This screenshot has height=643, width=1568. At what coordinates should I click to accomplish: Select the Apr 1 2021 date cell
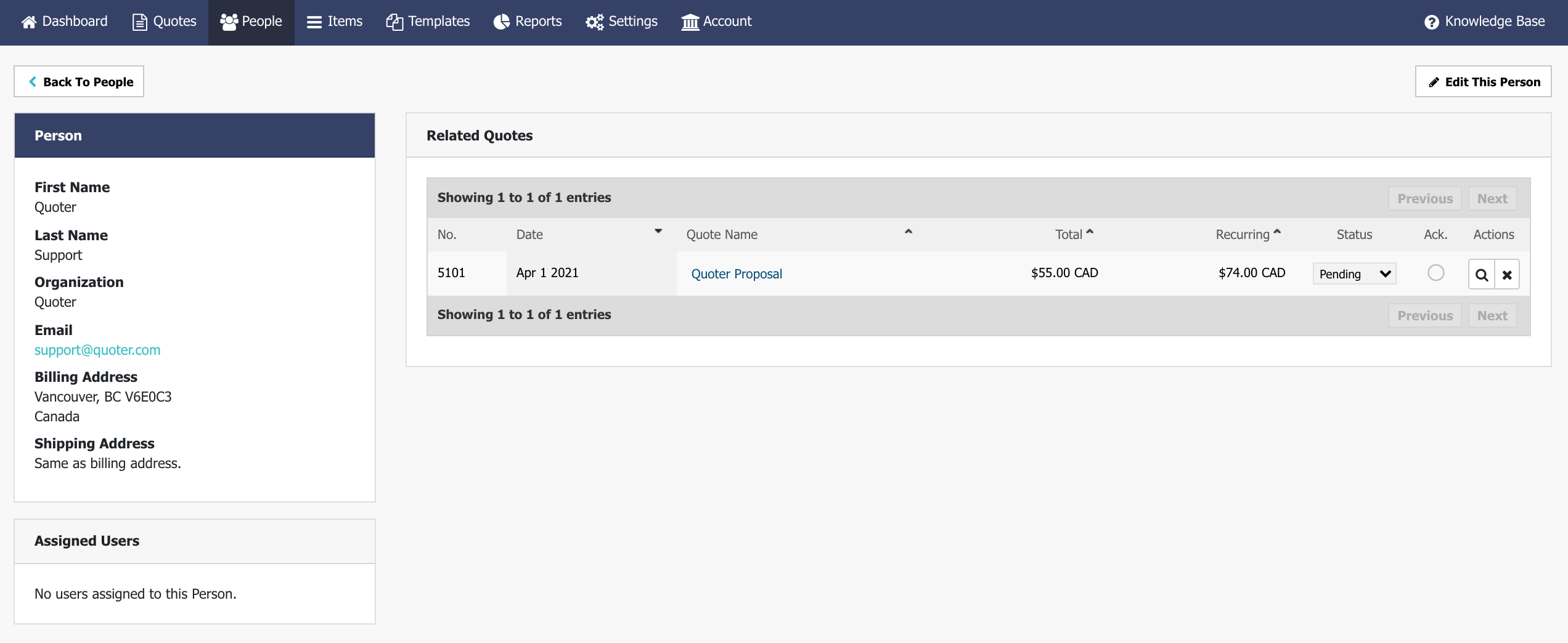[592, 273]
